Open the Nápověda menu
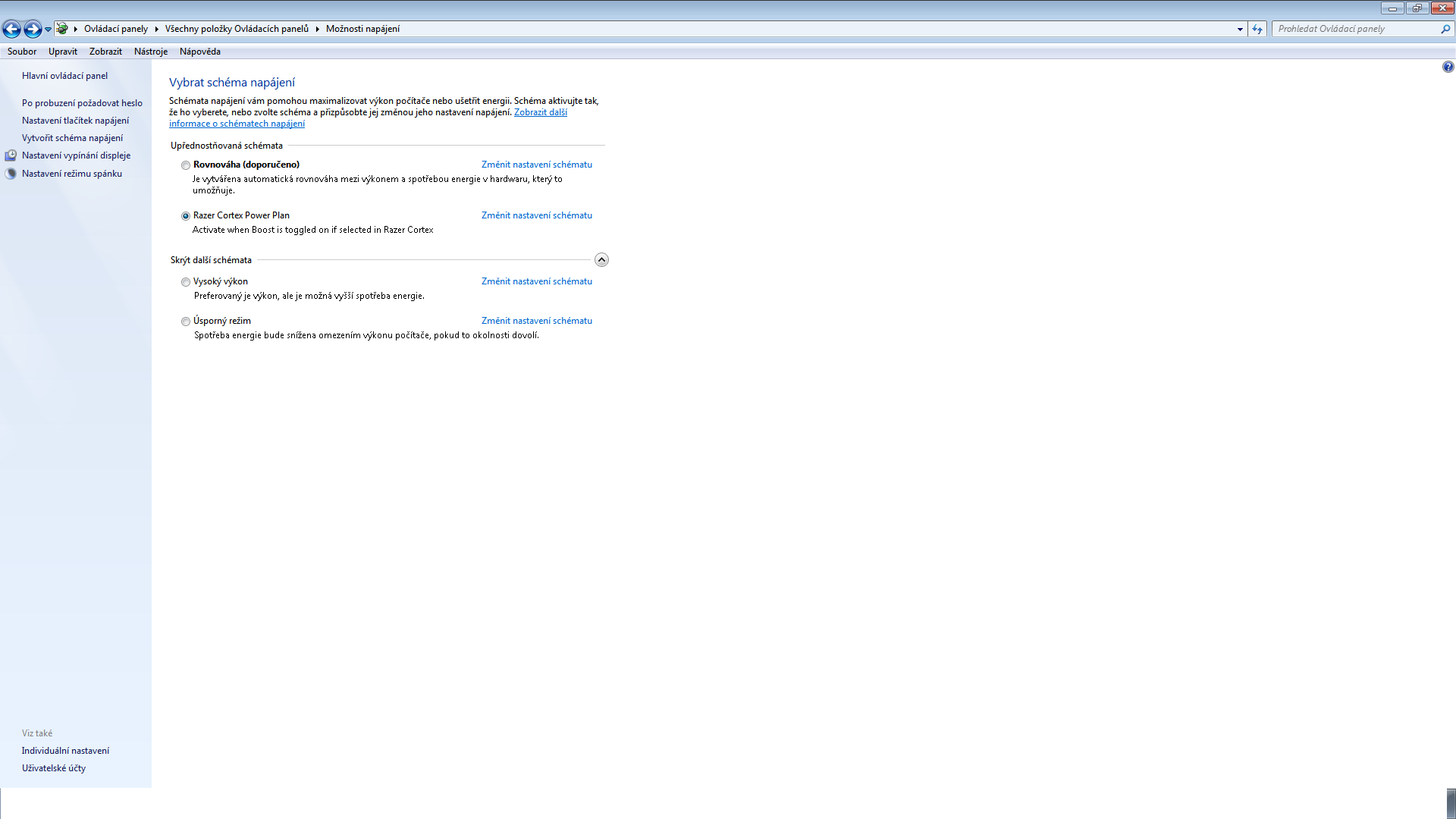The image size is (1456, 819). [200, 52]
